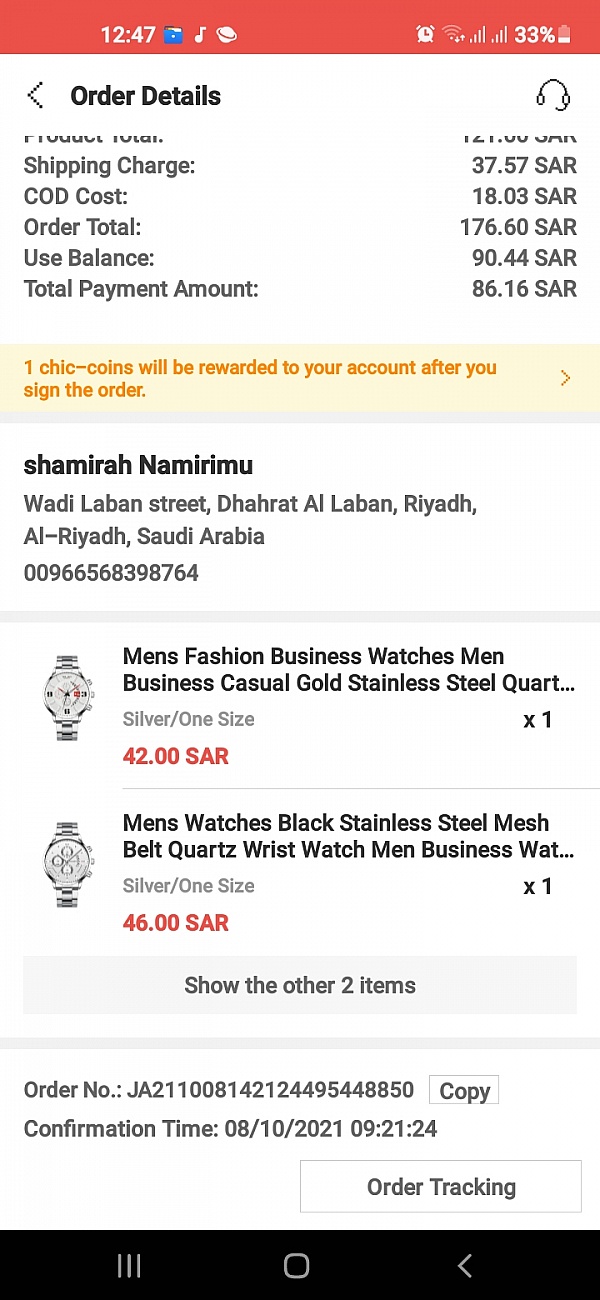This screenshot has width=600, height=1300.
Task: Open Mens Fashion Business Watches product title
Action: point(348,670)
